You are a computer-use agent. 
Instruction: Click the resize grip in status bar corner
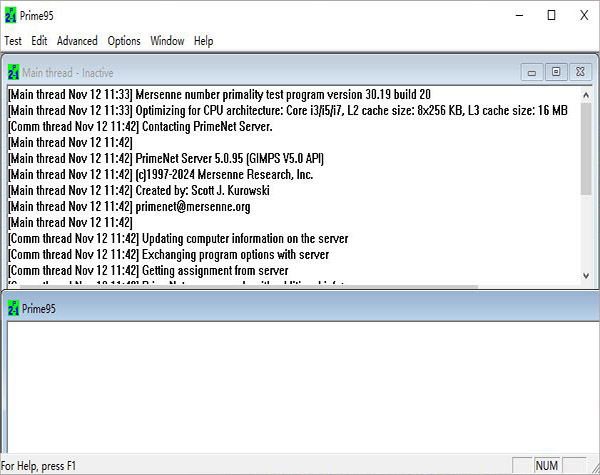click(x=595, y=467)
